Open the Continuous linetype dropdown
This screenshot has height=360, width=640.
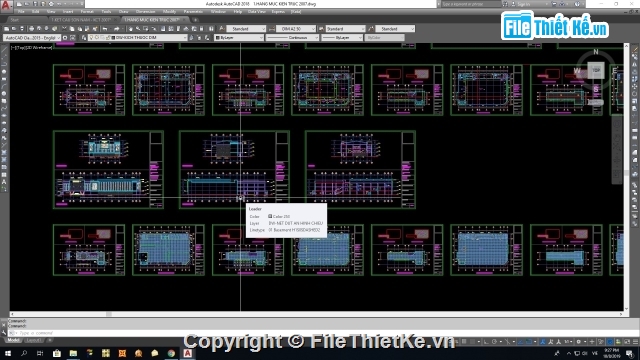coord(292,38)
